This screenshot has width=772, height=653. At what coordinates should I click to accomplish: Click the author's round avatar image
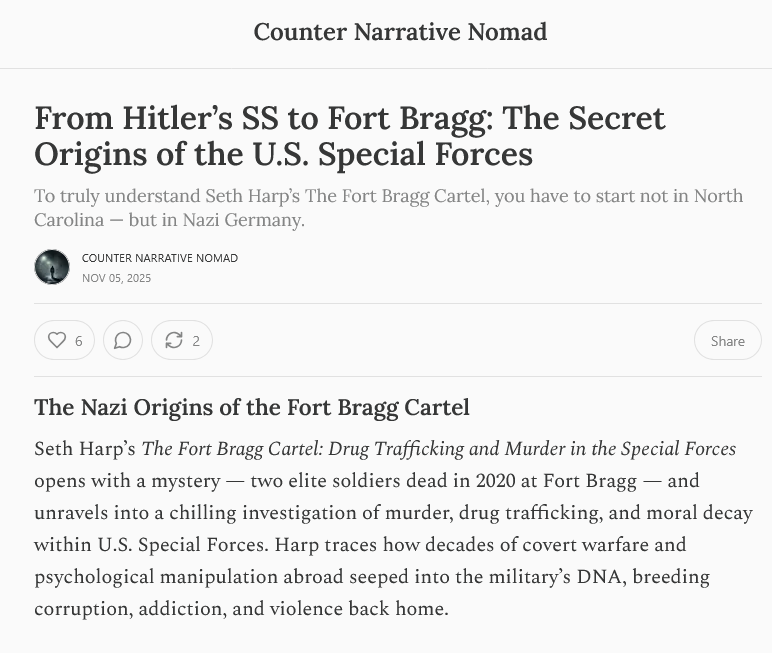[x=52, y=267]
